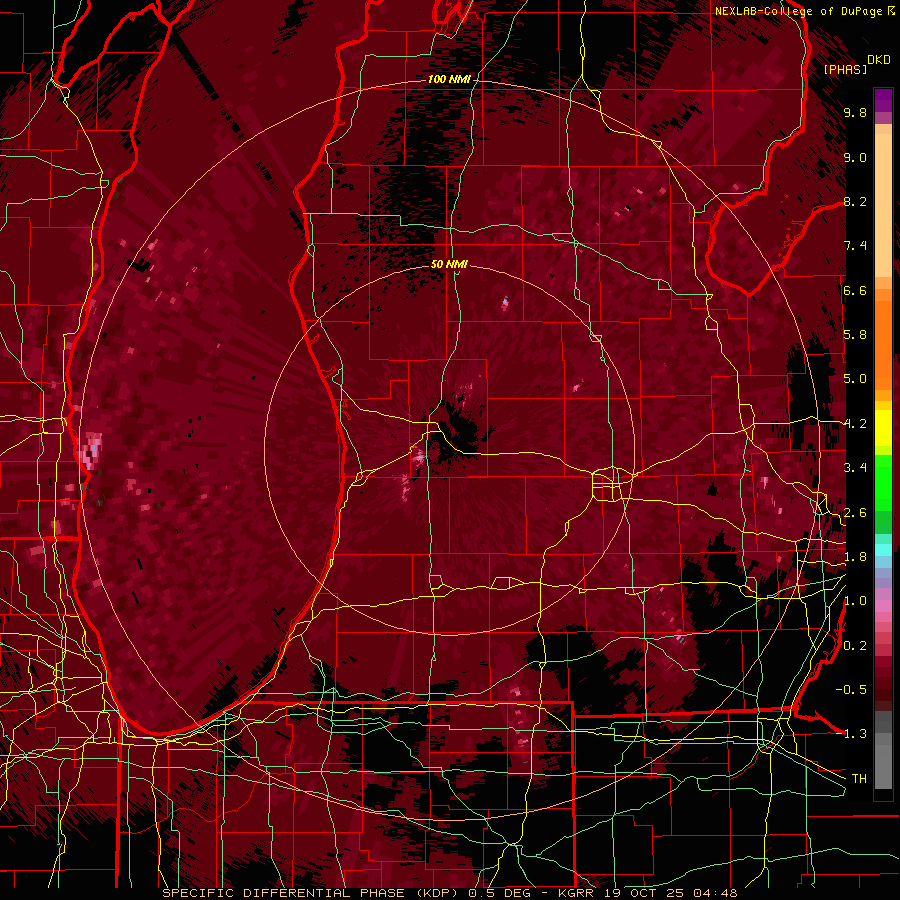This screenshot has height=900, width=900.
Task: Pick the pink color bar segment
Action: 883,606
